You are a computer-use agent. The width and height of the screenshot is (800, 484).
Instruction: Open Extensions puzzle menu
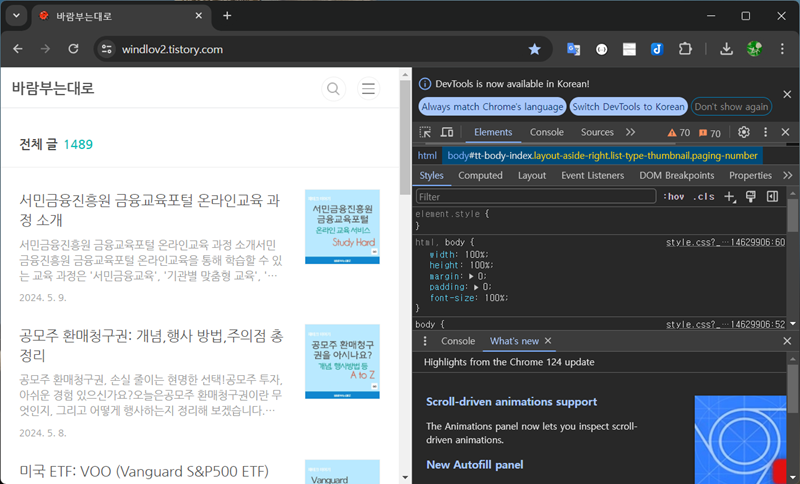[x=685, y=49]
